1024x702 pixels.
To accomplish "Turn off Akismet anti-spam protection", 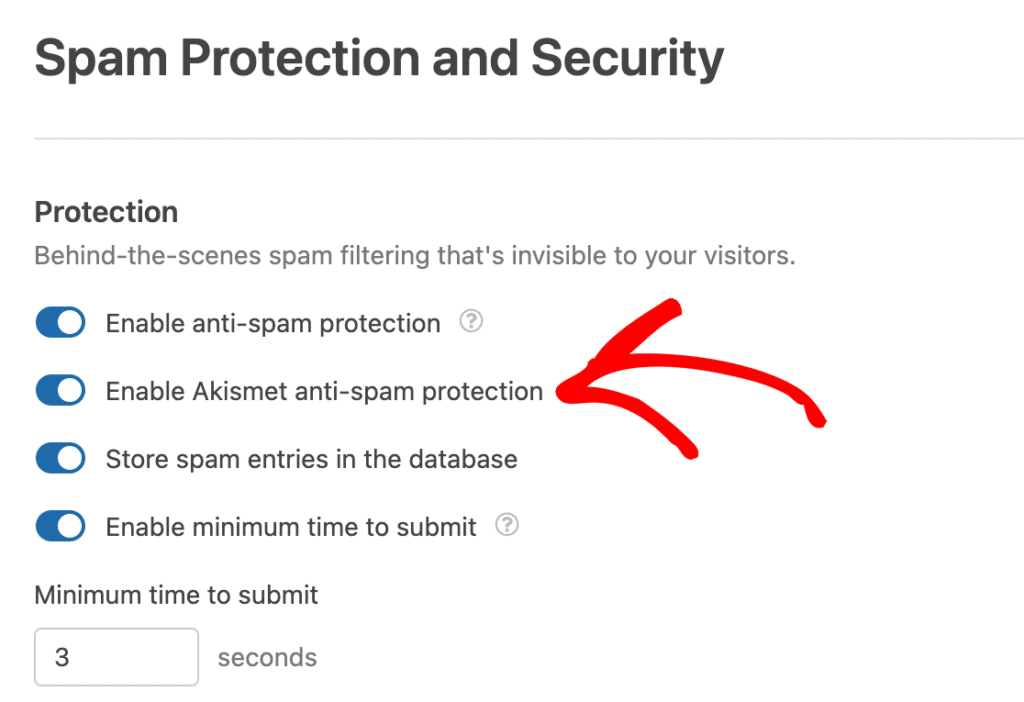I will [60, 390].
